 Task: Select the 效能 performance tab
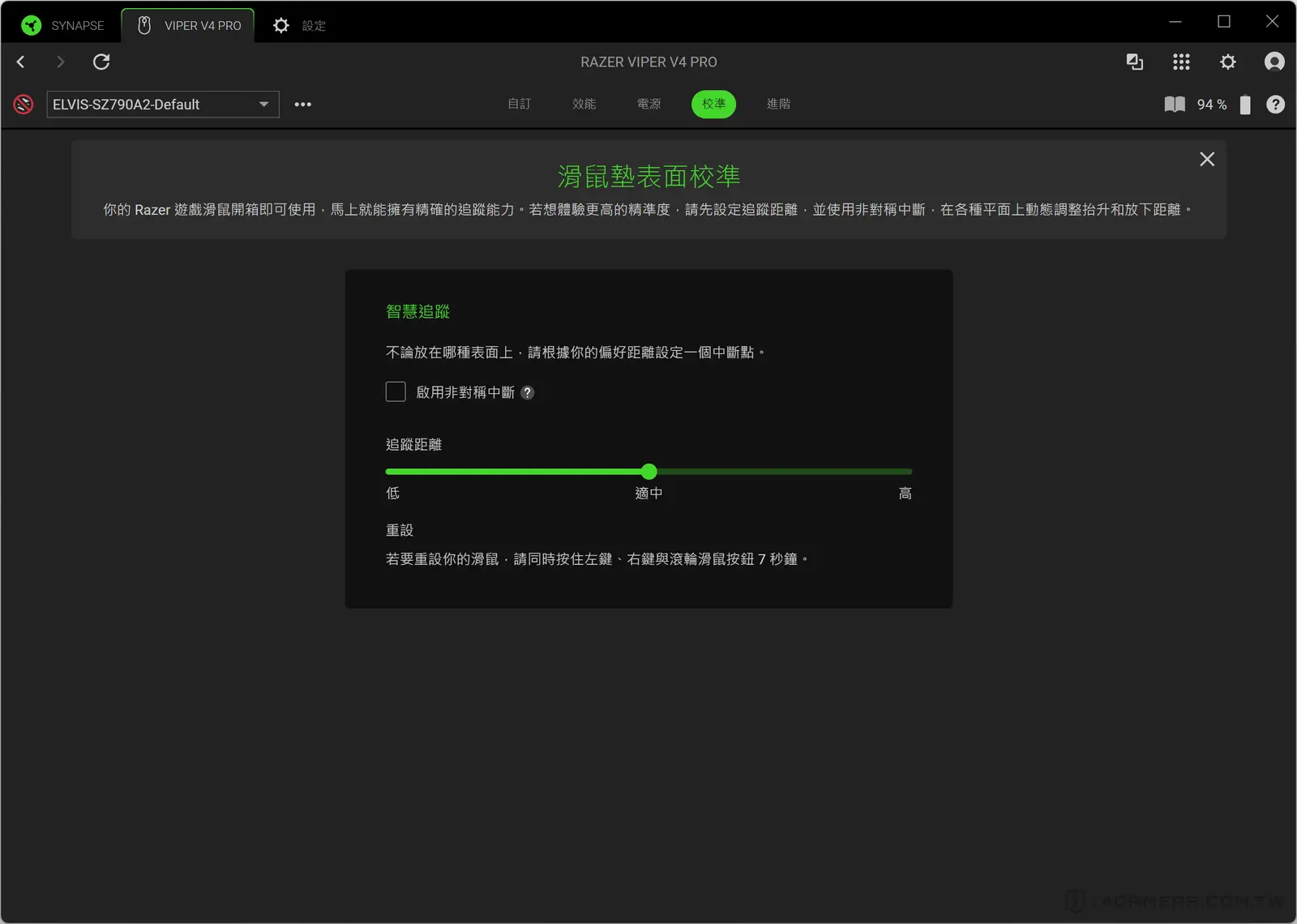[584, 104]
